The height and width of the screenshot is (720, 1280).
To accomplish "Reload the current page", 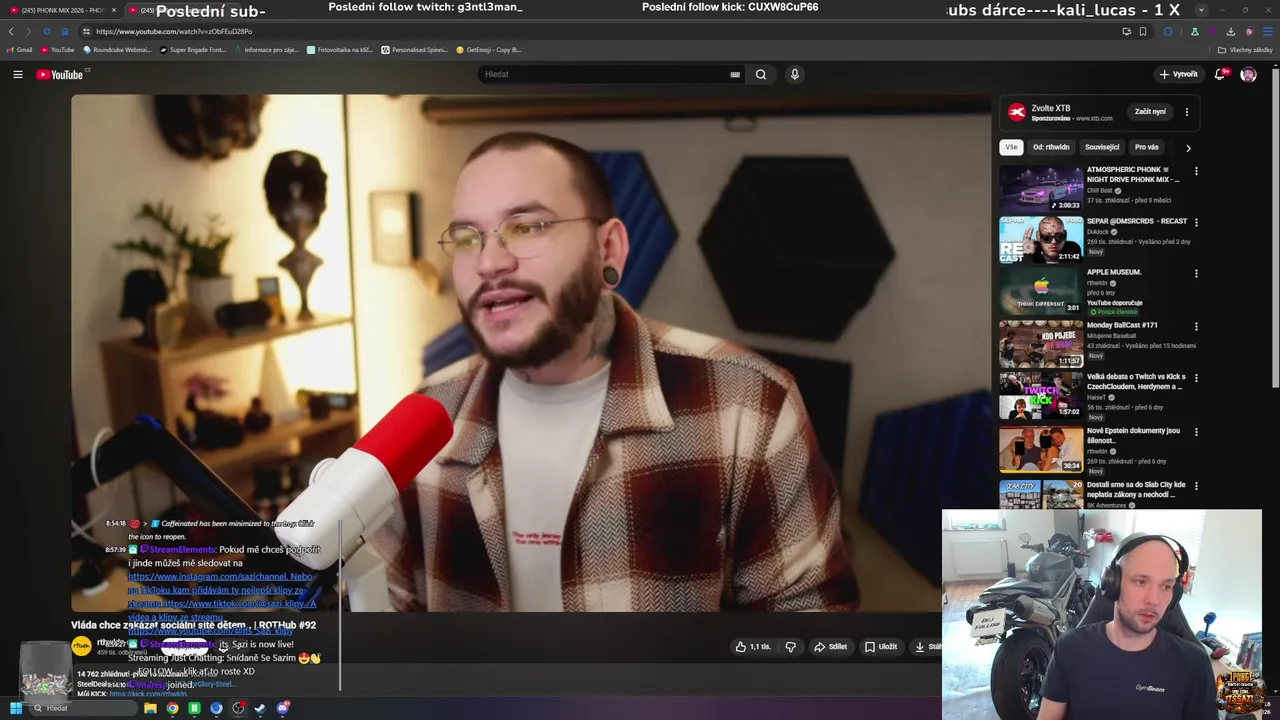I will tap(46, 31).
